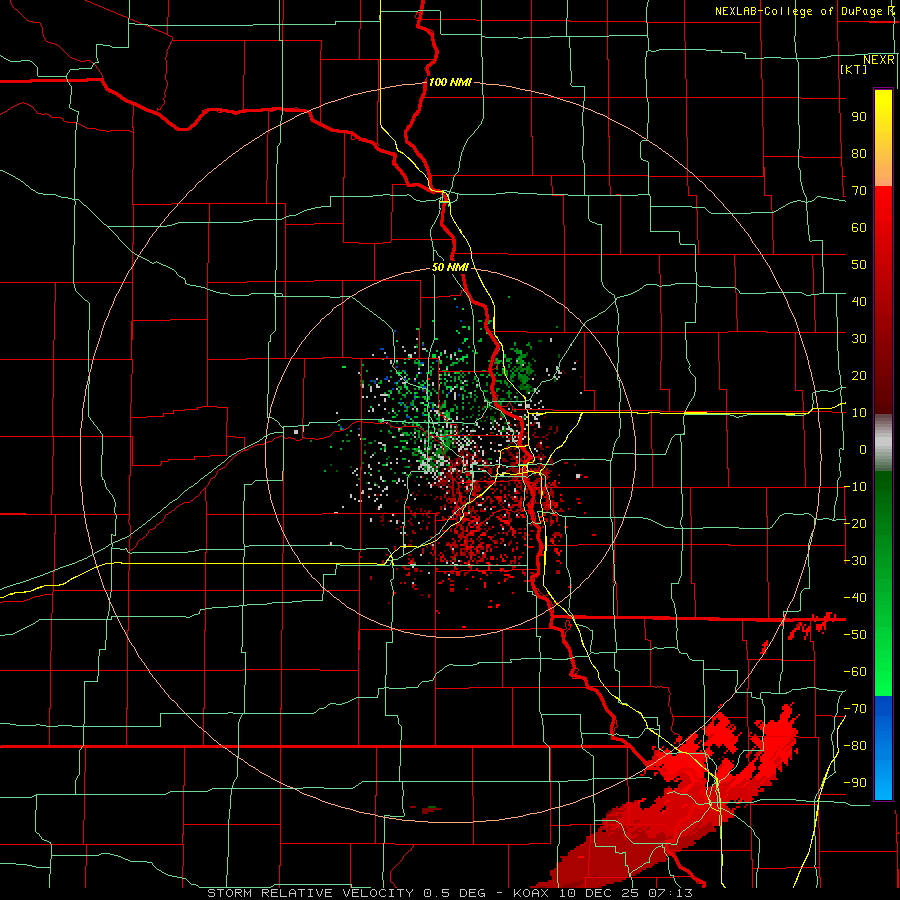Select the -20 value on the velocity scale

855,523
